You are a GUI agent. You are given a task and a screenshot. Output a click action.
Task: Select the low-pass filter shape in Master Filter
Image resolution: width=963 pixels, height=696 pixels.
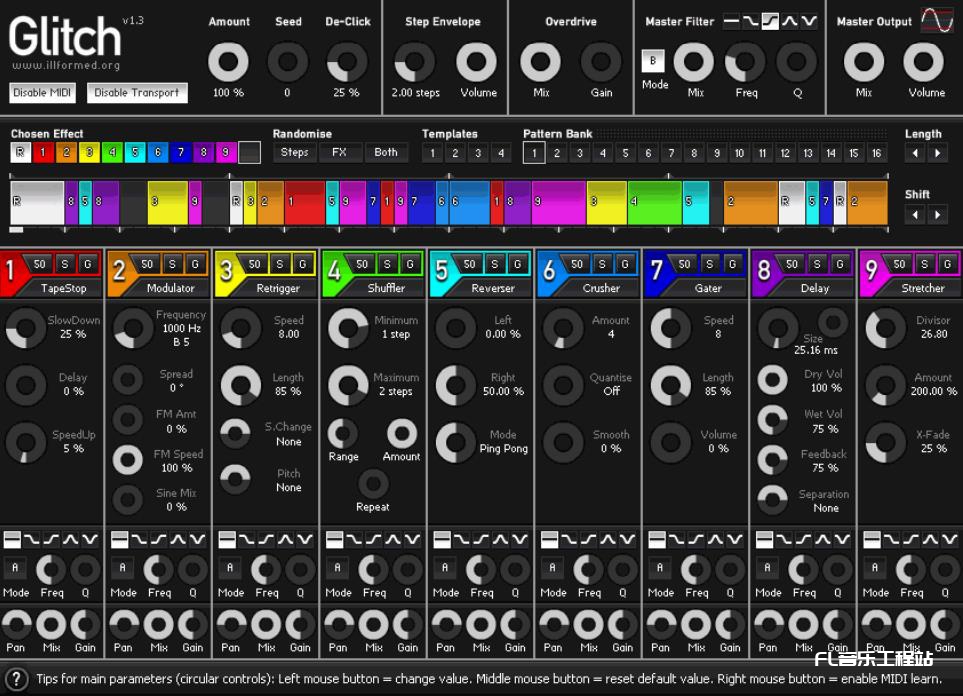tap(751, 22)
